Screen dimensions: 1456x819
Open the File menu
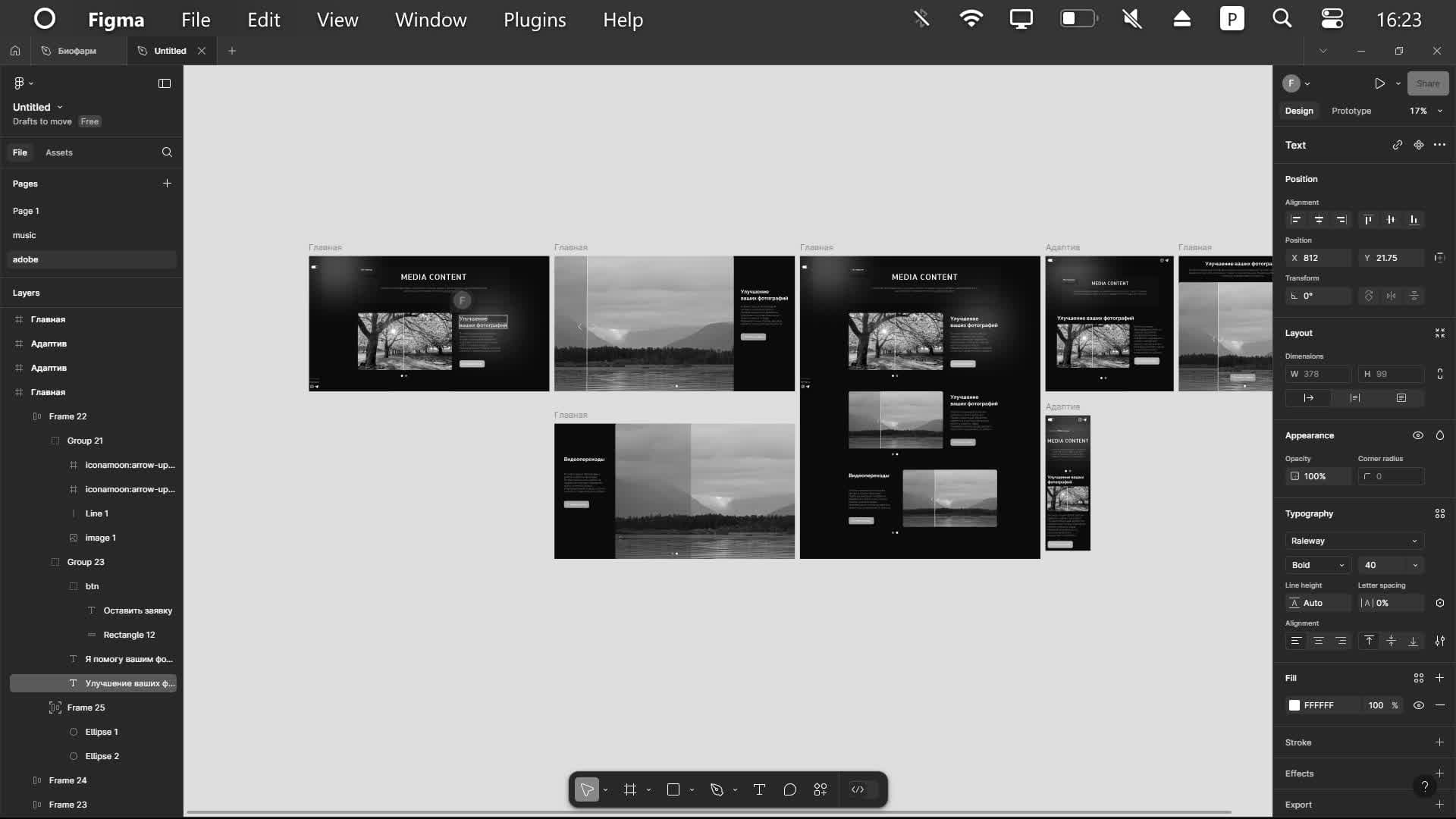[x=196, y=20]
